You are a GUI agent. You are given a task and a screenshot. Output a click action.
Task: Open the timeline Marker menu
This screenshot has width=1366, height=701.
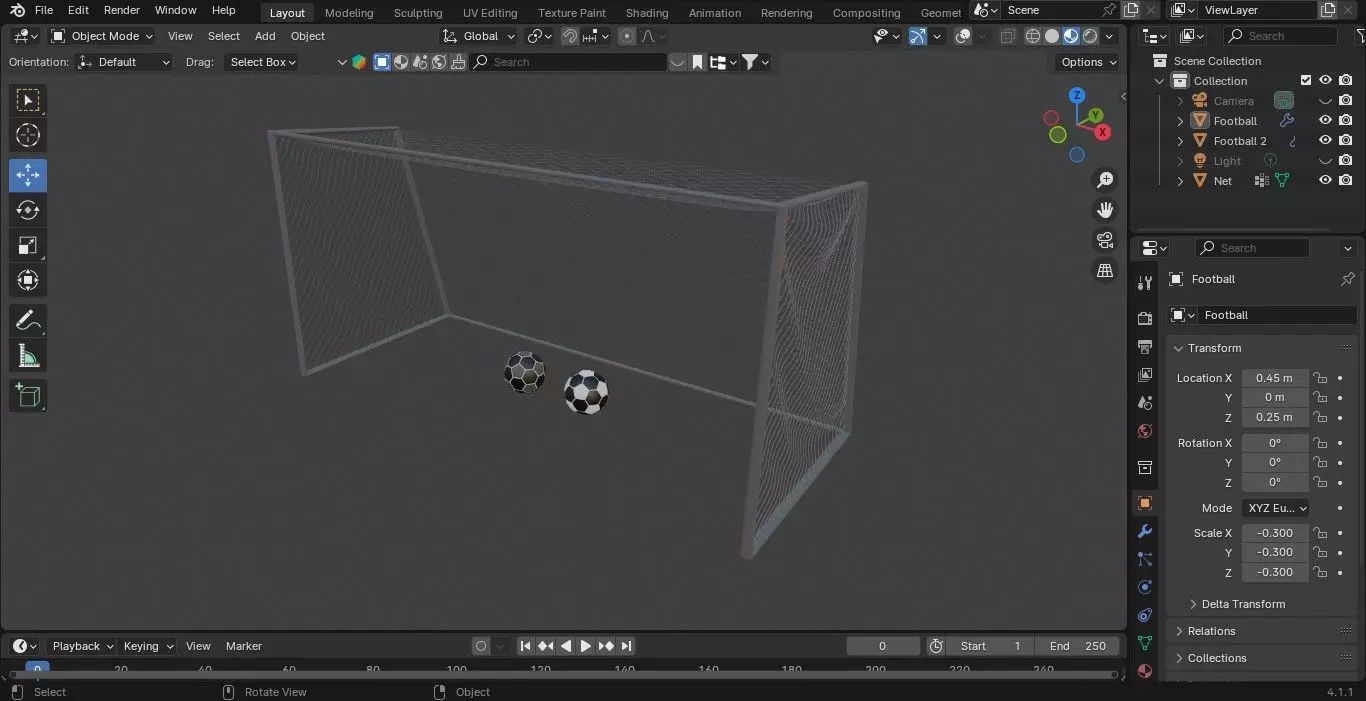point(243,646)
